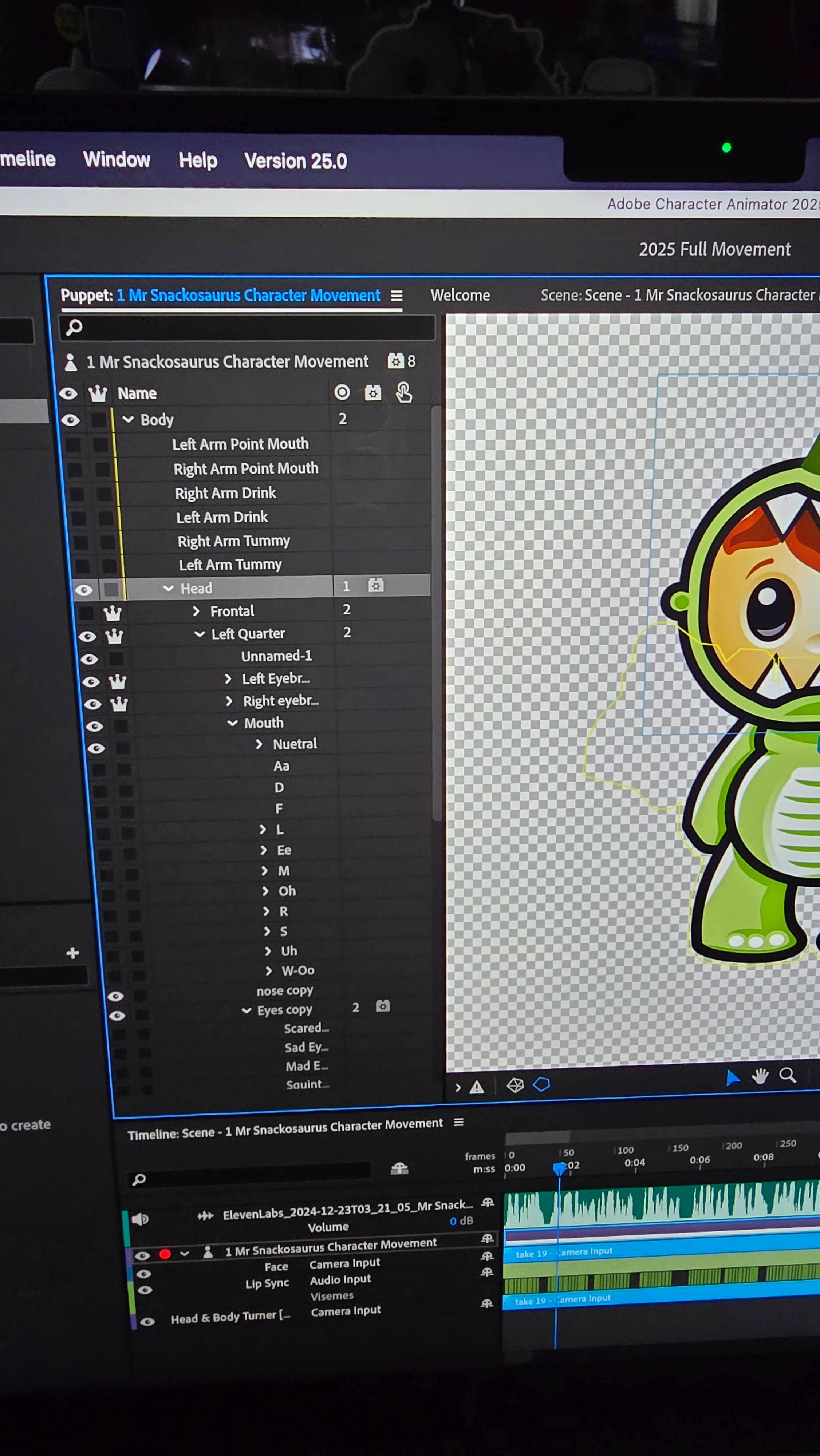Select the arrow selection tool below the scene
The width and height of the screenshot is (820, 1456).
pyautogui.click(x=732, y=1078)
